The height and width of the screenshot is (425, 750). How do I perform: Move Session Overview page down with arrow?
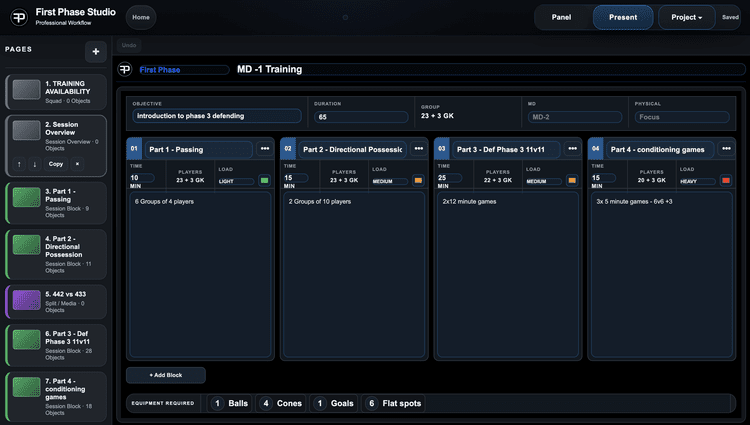point(34,164)
